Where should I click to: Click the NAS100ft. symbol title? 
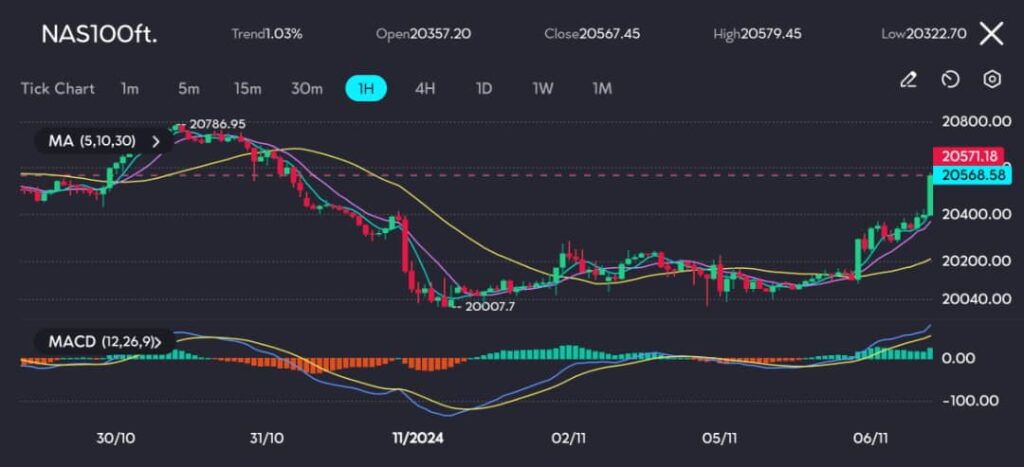coord(99,34)
